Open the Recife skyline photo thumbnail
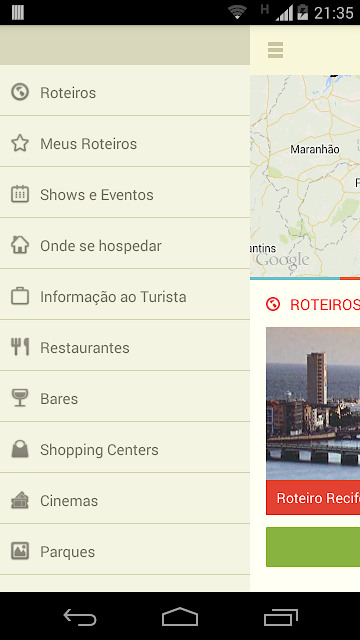The width and height of the screenshot is (360, 640). [x=313, y=404]
